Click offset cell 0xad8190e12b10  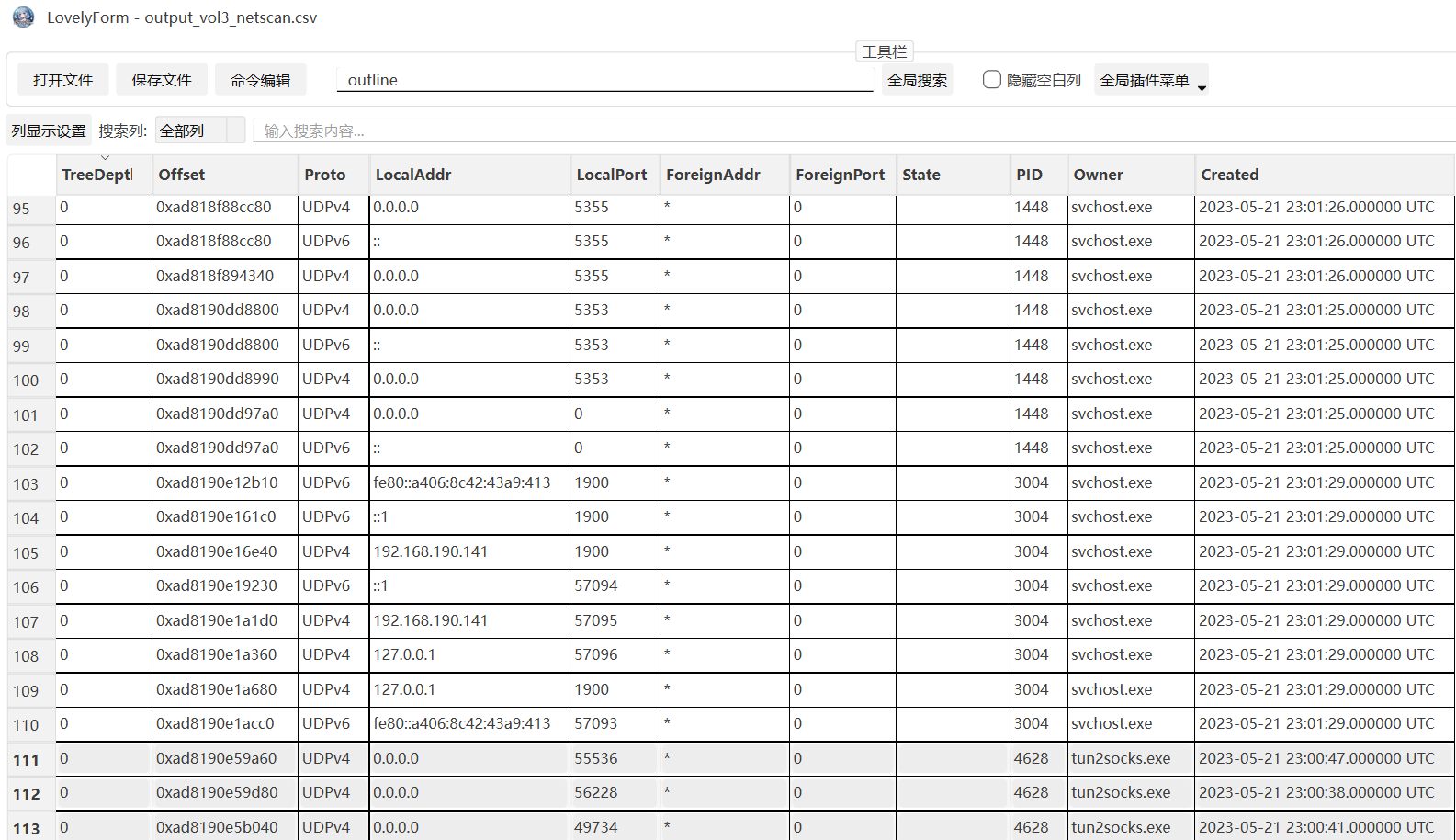pos(225,482)
